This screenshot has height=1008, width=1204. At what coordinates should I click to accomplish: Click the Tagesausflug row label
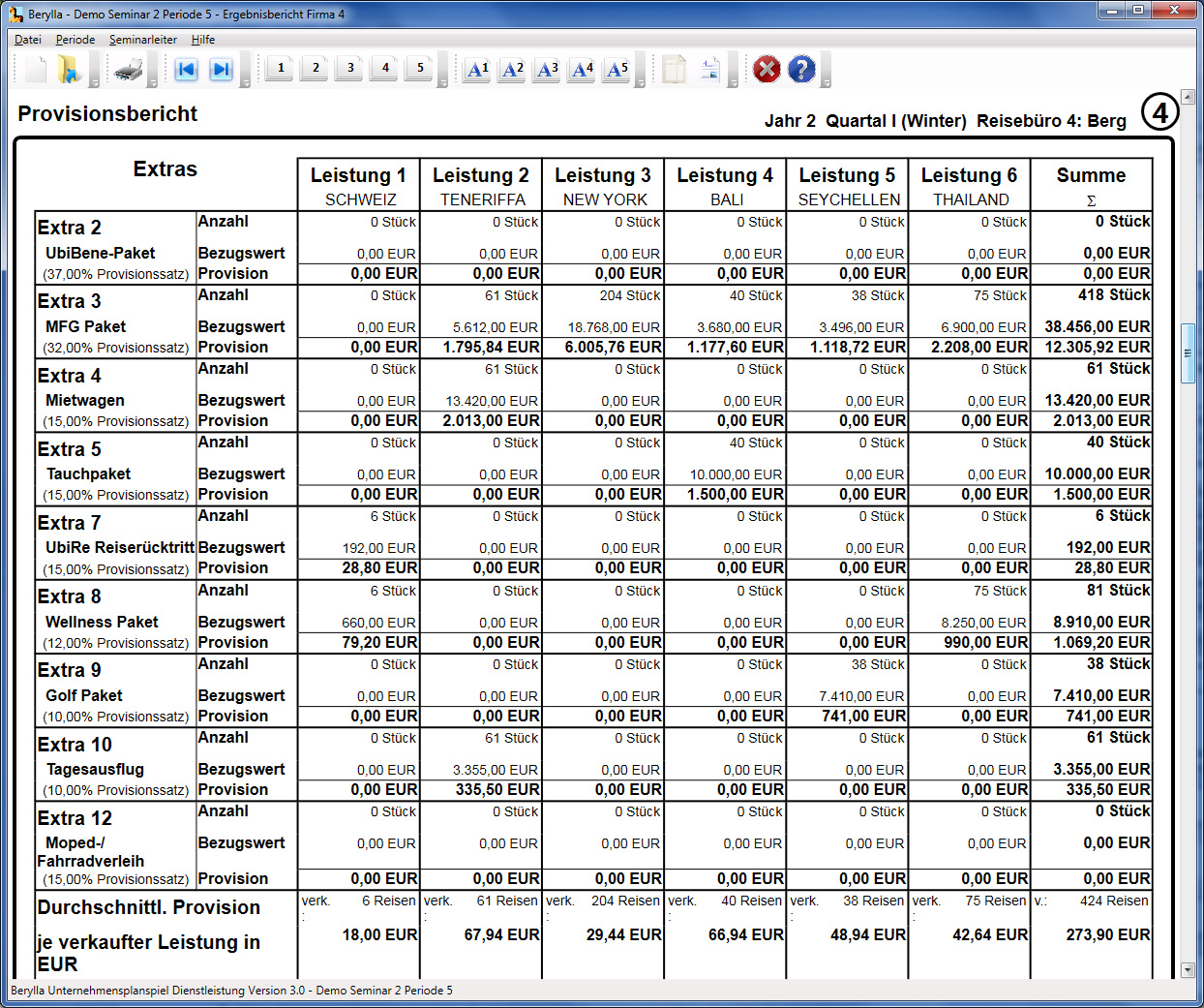click(95, 769)
